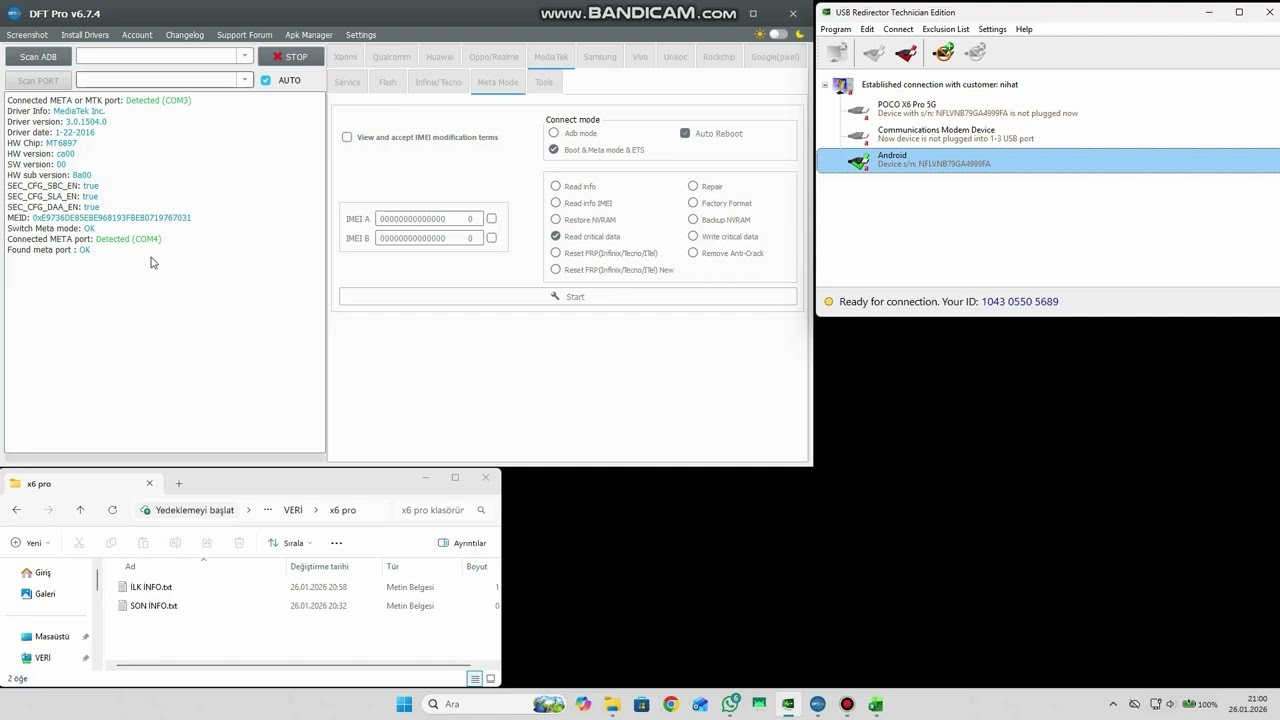
Task: Open Copilot from the taskbar
Action: pos(583,704)
